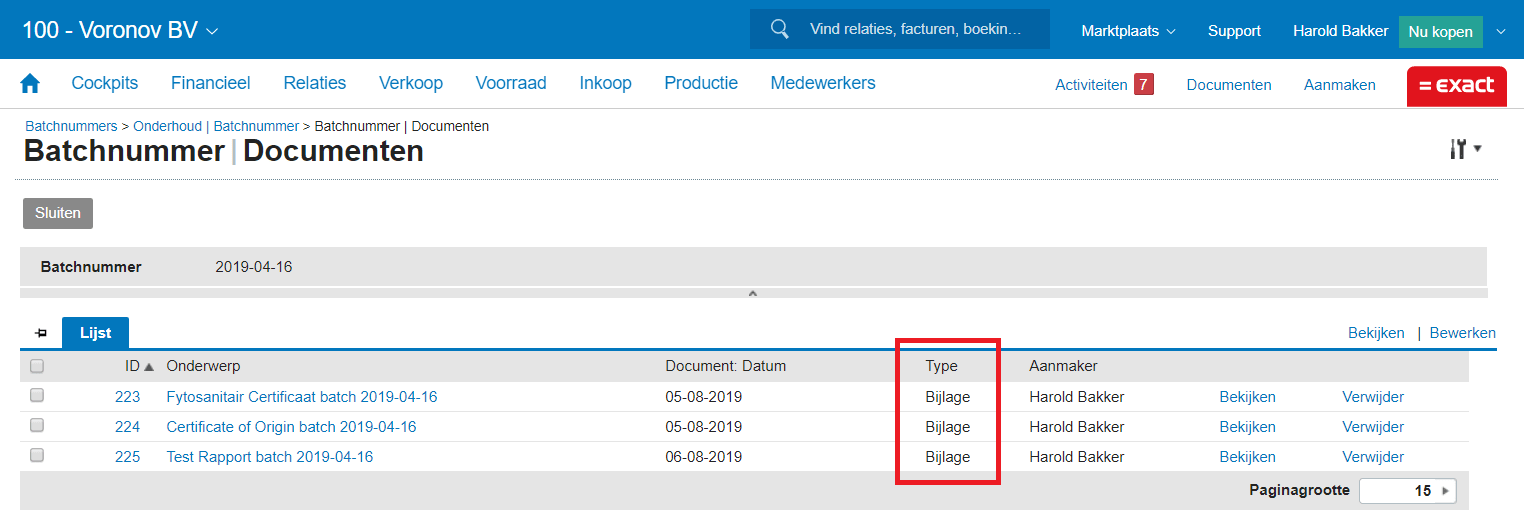Open the tools settings icon menu

1464,149
